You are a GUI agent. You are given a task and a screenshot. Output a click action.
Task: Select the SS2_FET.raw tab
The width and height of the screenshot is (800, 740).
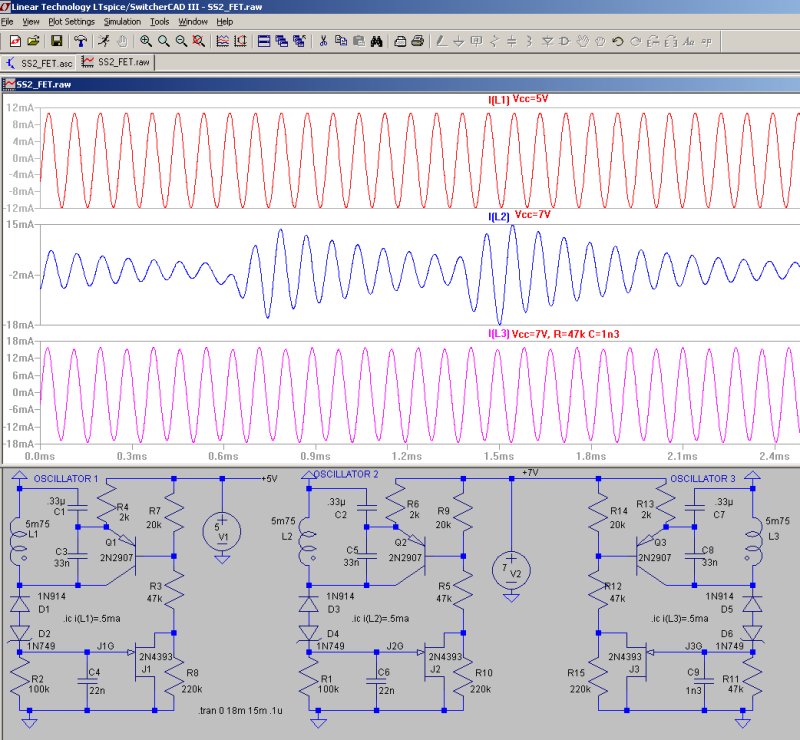click(x=116, y=62)
